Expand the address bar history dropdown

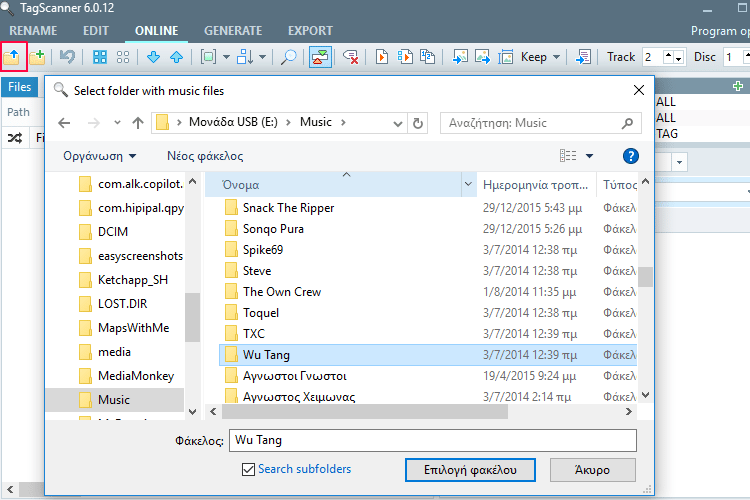[x=397, y=123]
